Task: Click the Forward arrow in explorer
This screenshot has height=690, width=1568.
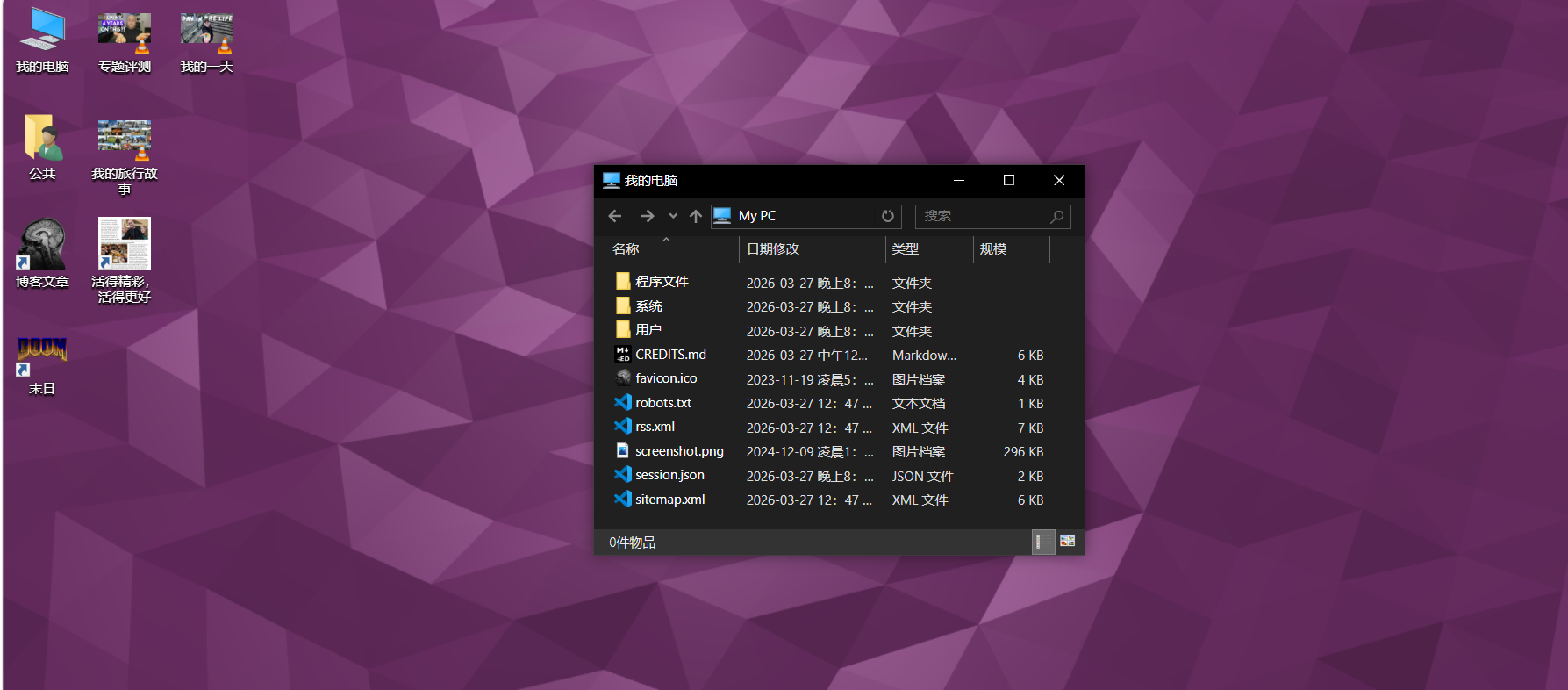Action: (648, 216)
